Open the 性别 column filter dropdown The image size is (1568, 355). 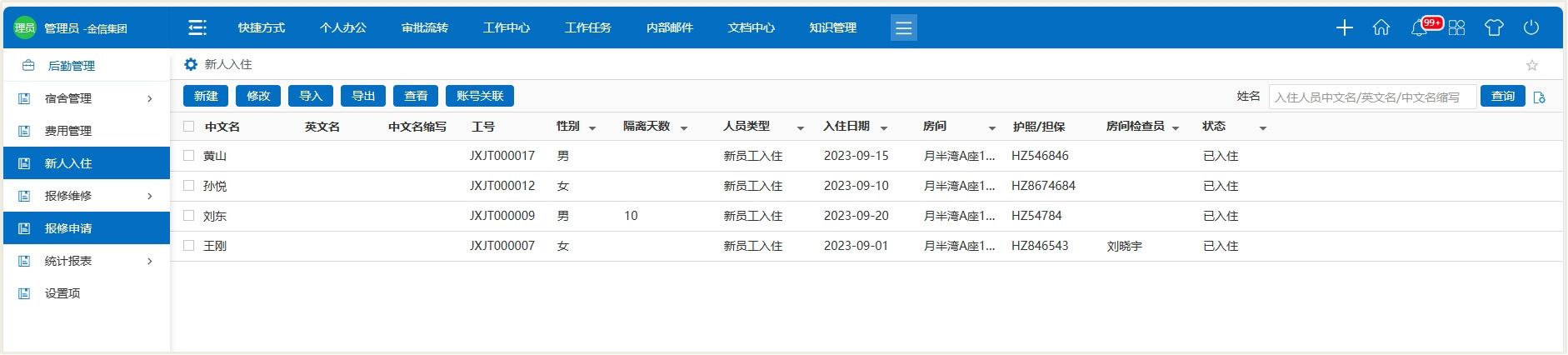coord(592,127)
